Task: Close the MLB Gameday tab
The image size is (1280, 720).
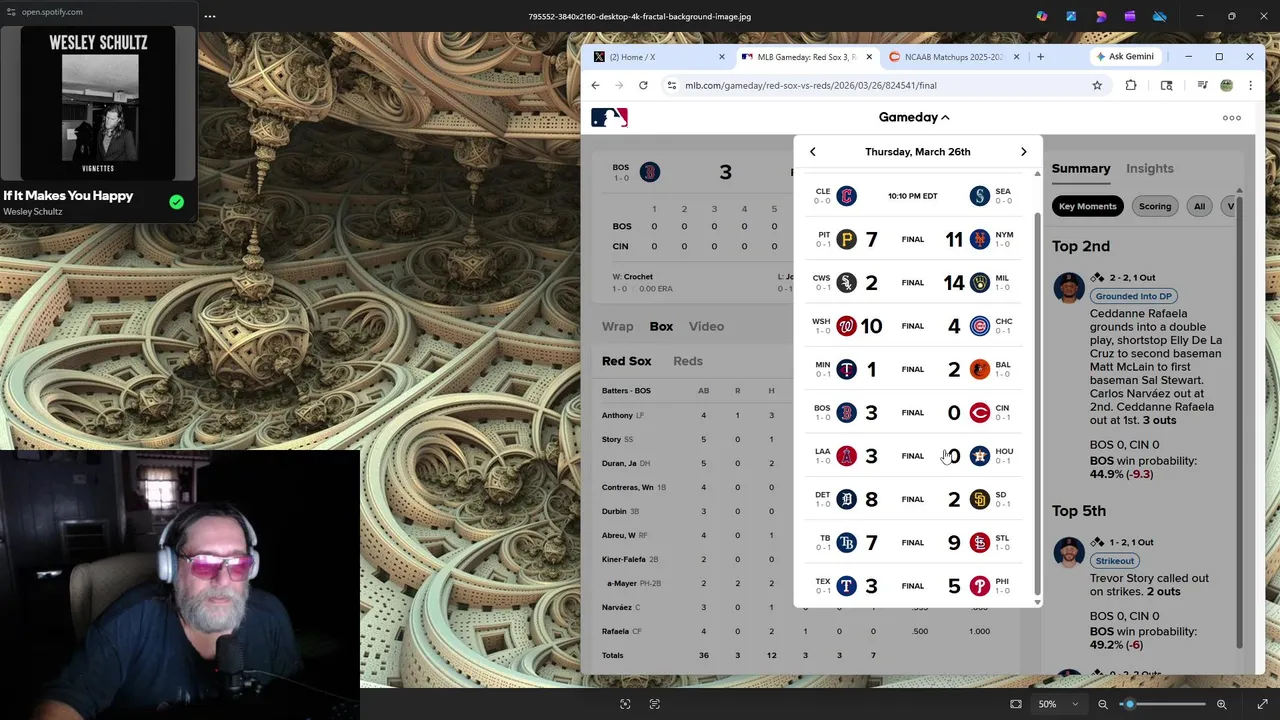Action: pyautogui.click(x=869, y=57)
